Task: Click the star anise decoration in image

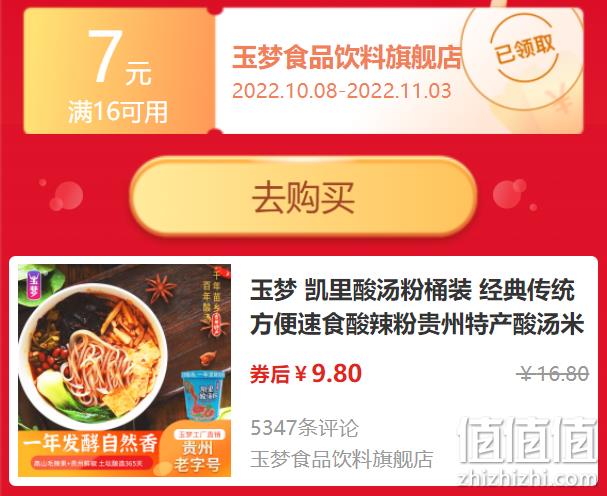Action: pyautogui.click(x=160, y=288)
